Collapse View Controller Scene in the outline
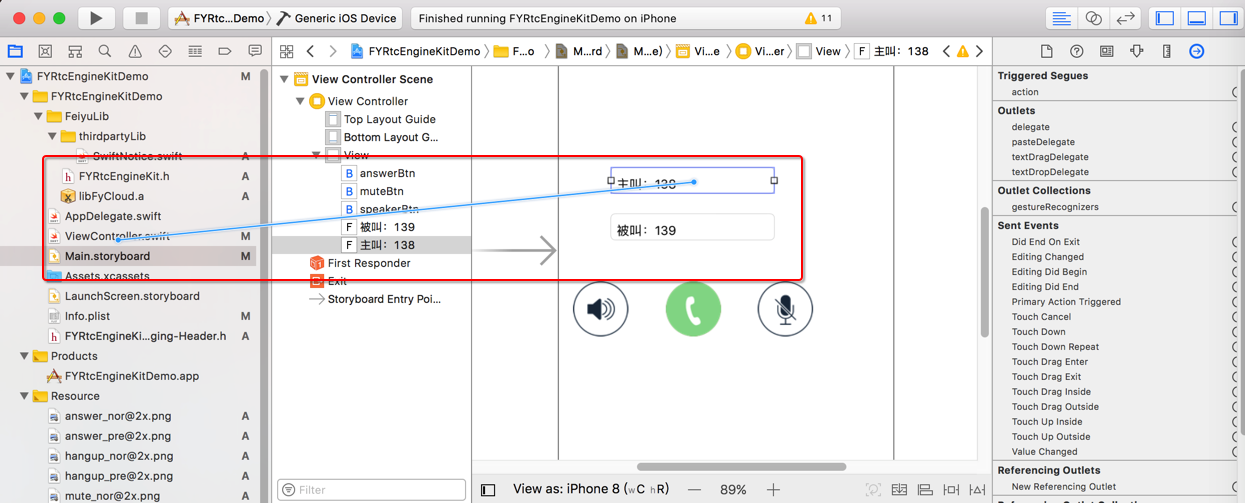This screenshot has height=503, width=1245. 285,79
